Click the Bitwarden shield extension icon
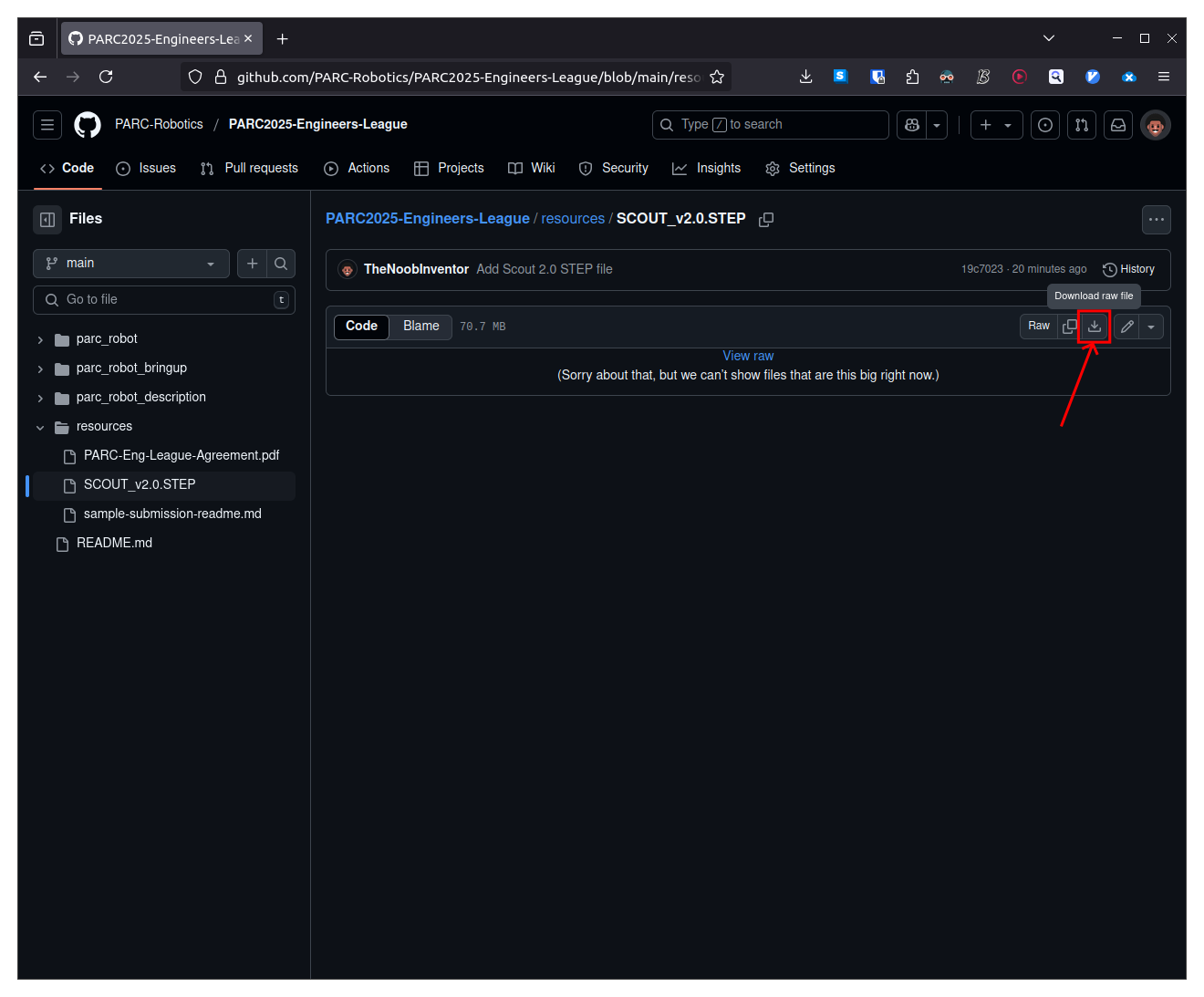 point(877,77)
